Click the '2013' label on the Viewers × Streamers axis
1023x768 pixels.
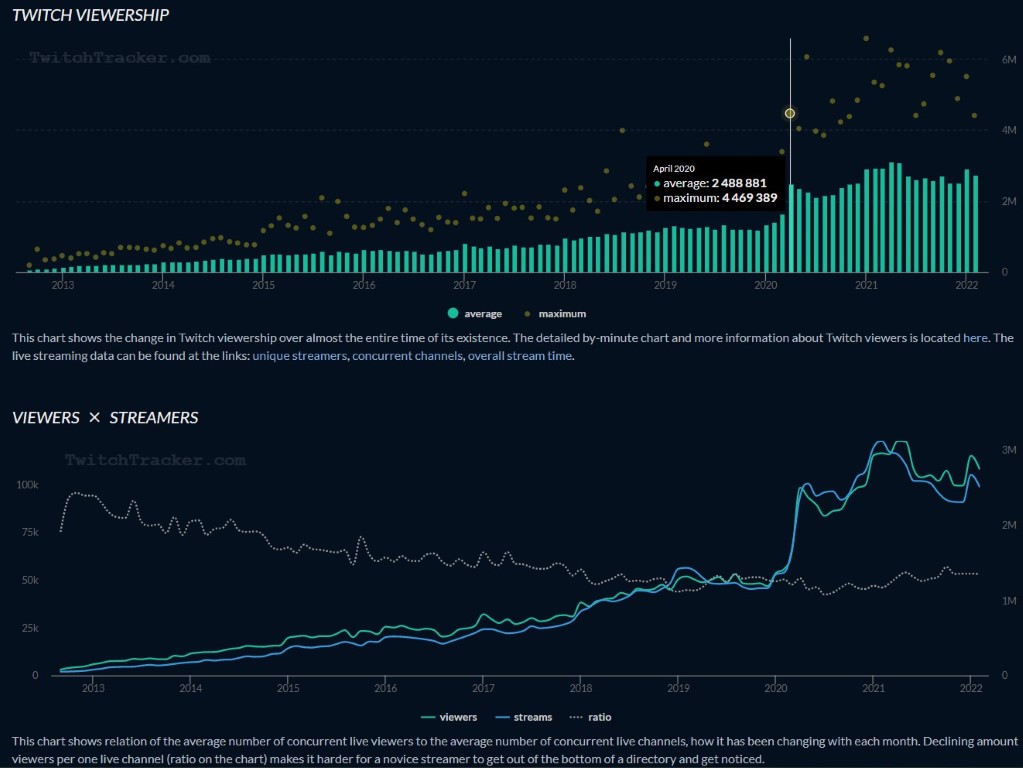point(93,688)
